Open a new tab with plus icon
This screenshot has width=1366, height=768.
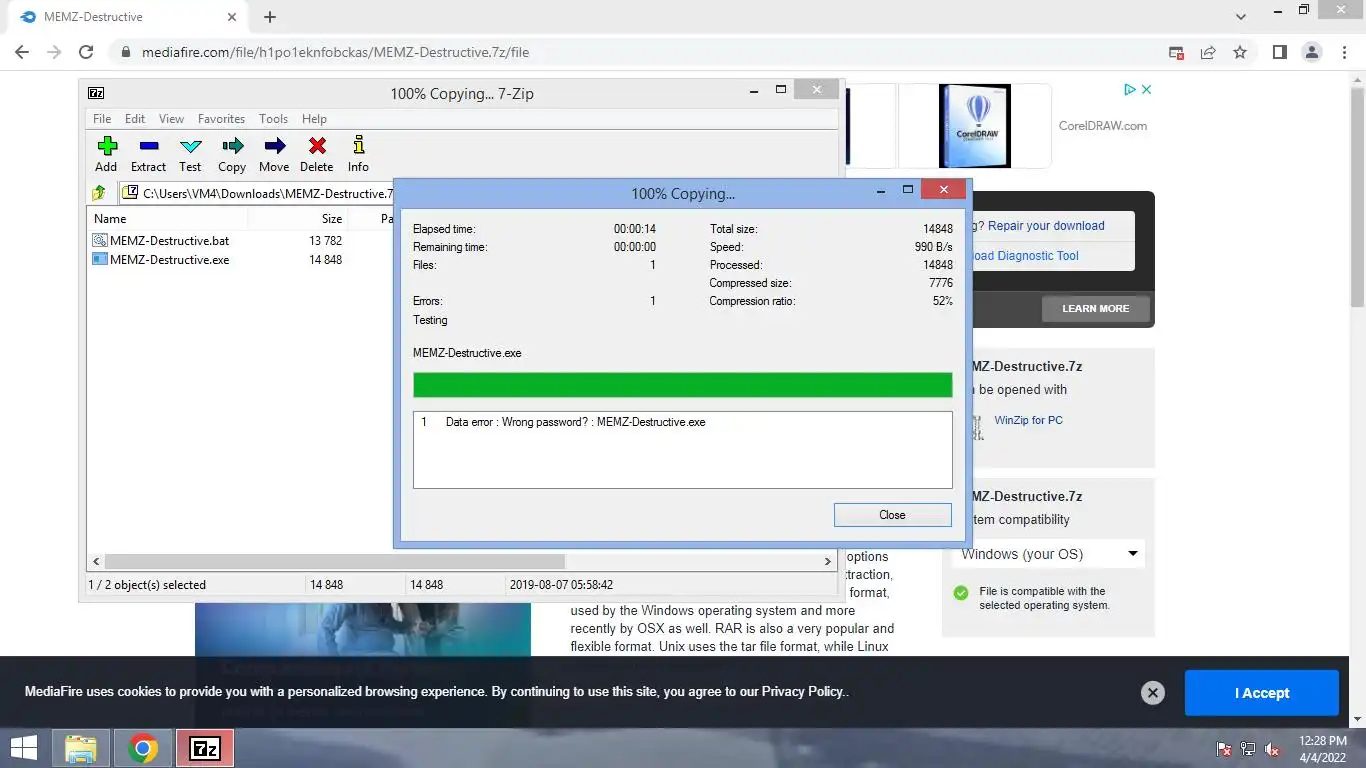click(x=270, y=17)
